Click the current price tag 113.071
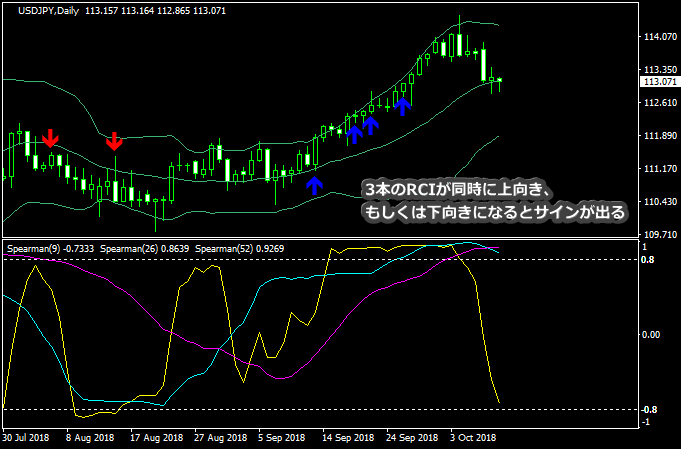 (658, 82)
